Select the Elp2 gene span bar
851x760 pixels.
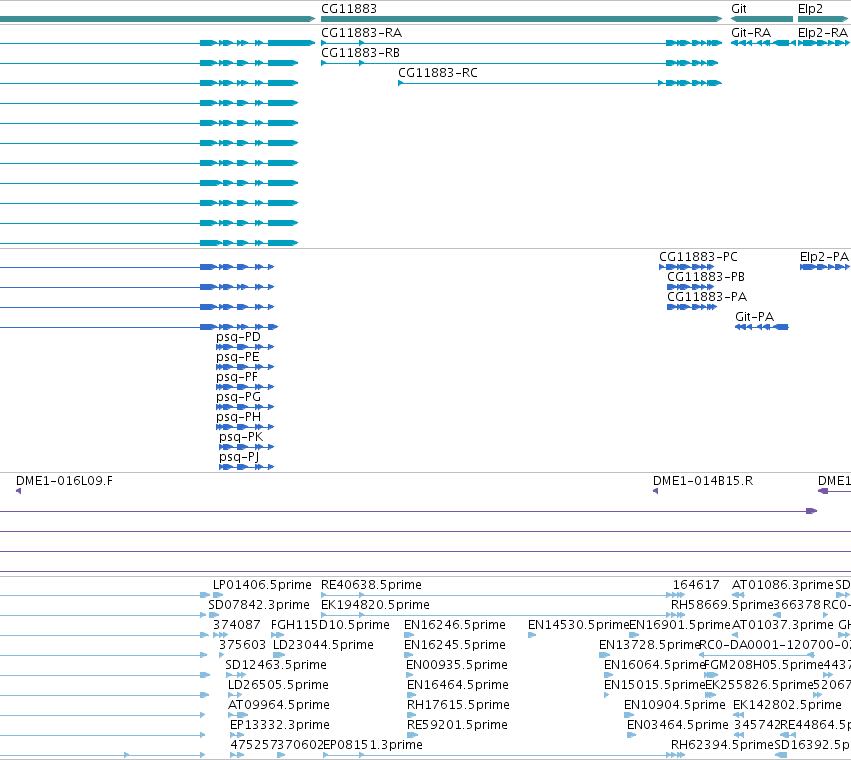823,19
